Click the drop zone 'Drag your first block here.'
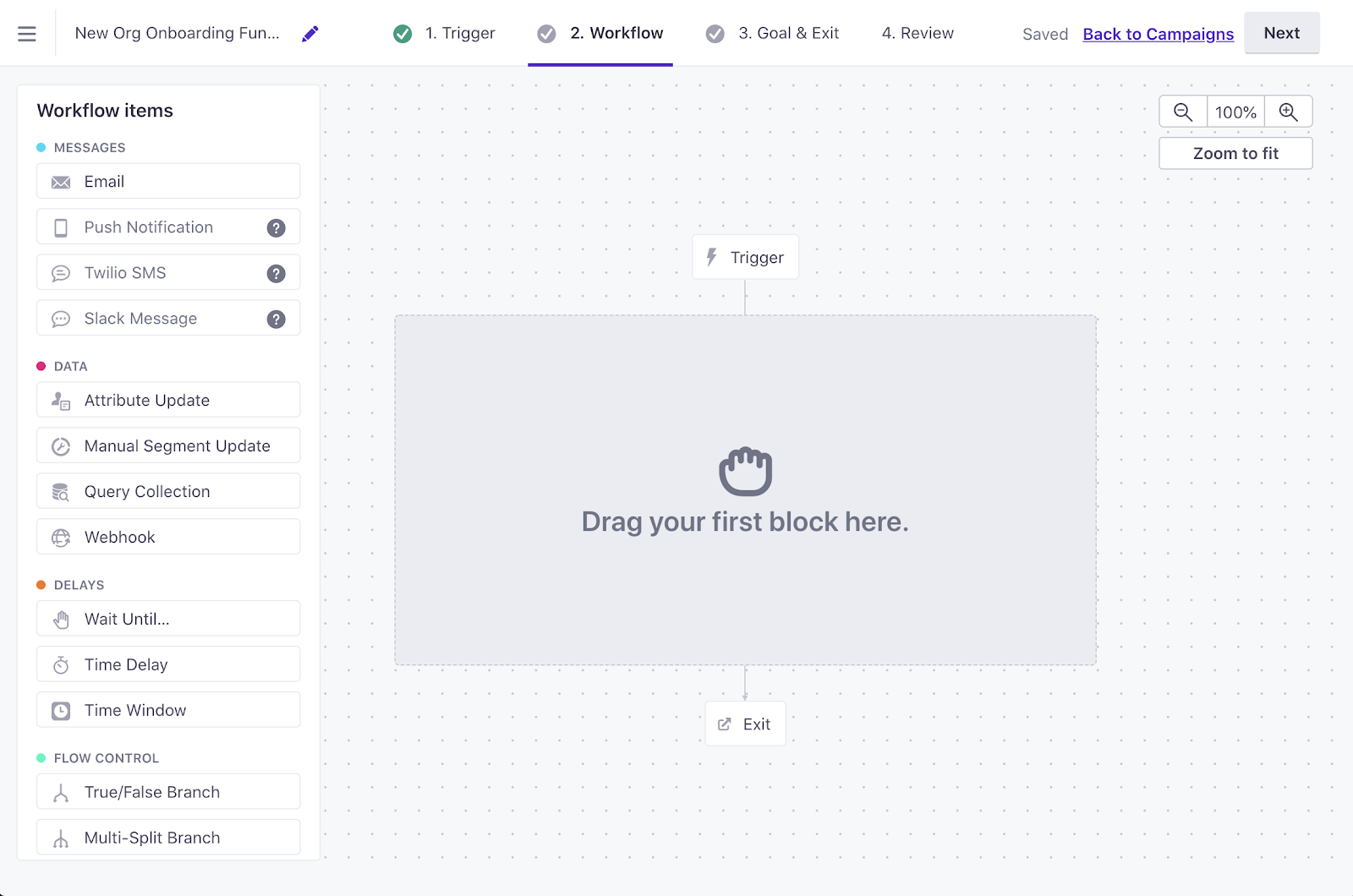 click(x=745, y=490)
